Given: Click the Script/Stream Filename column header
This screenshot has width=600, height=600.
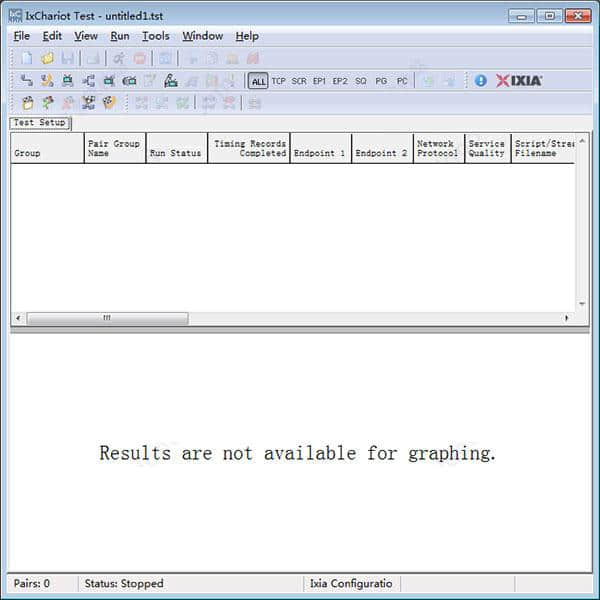Looking at the screenshot, I should point(543,148).
